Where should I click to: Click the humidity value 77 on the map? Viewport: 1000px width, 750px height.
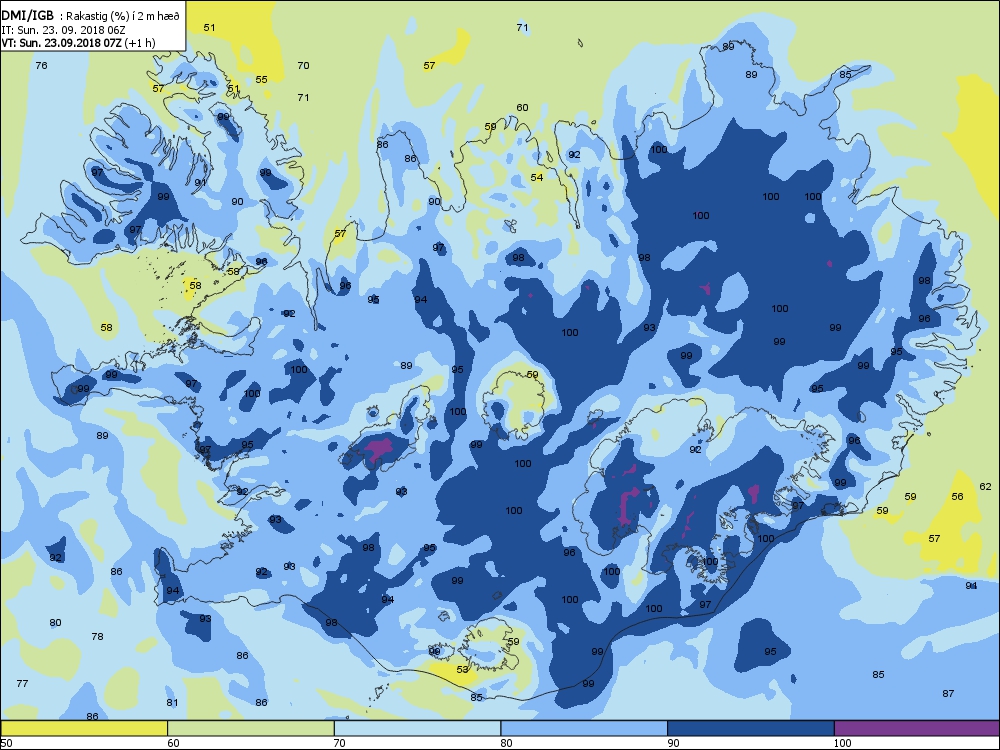pyautogui.click(x=22, y=684)
